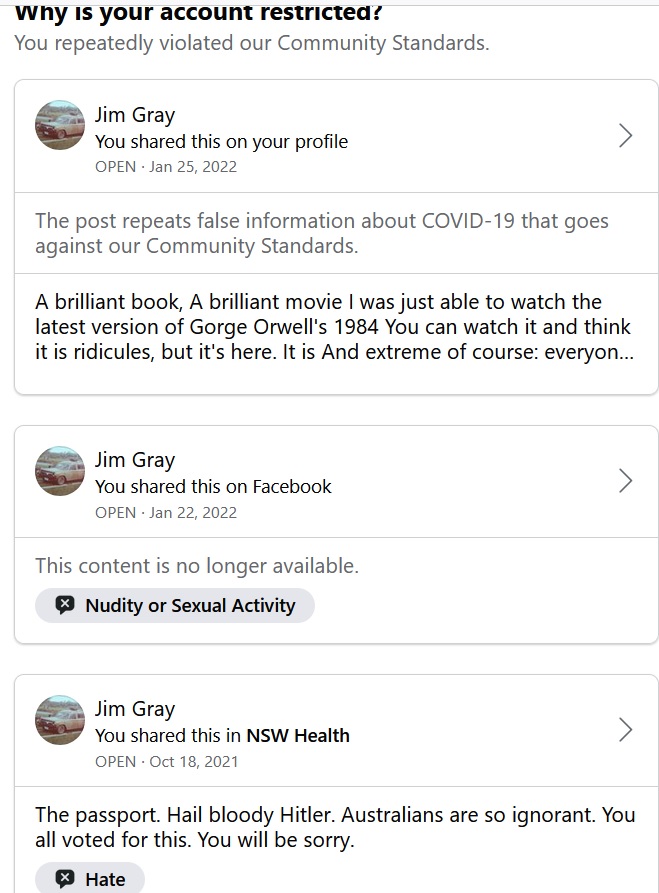Open the NSW Health group link
659x893 pixels.
coord(298,735)
